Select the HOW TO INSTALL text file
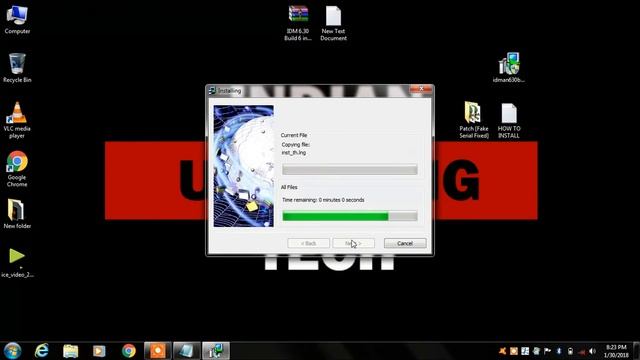 click(509, 120)
